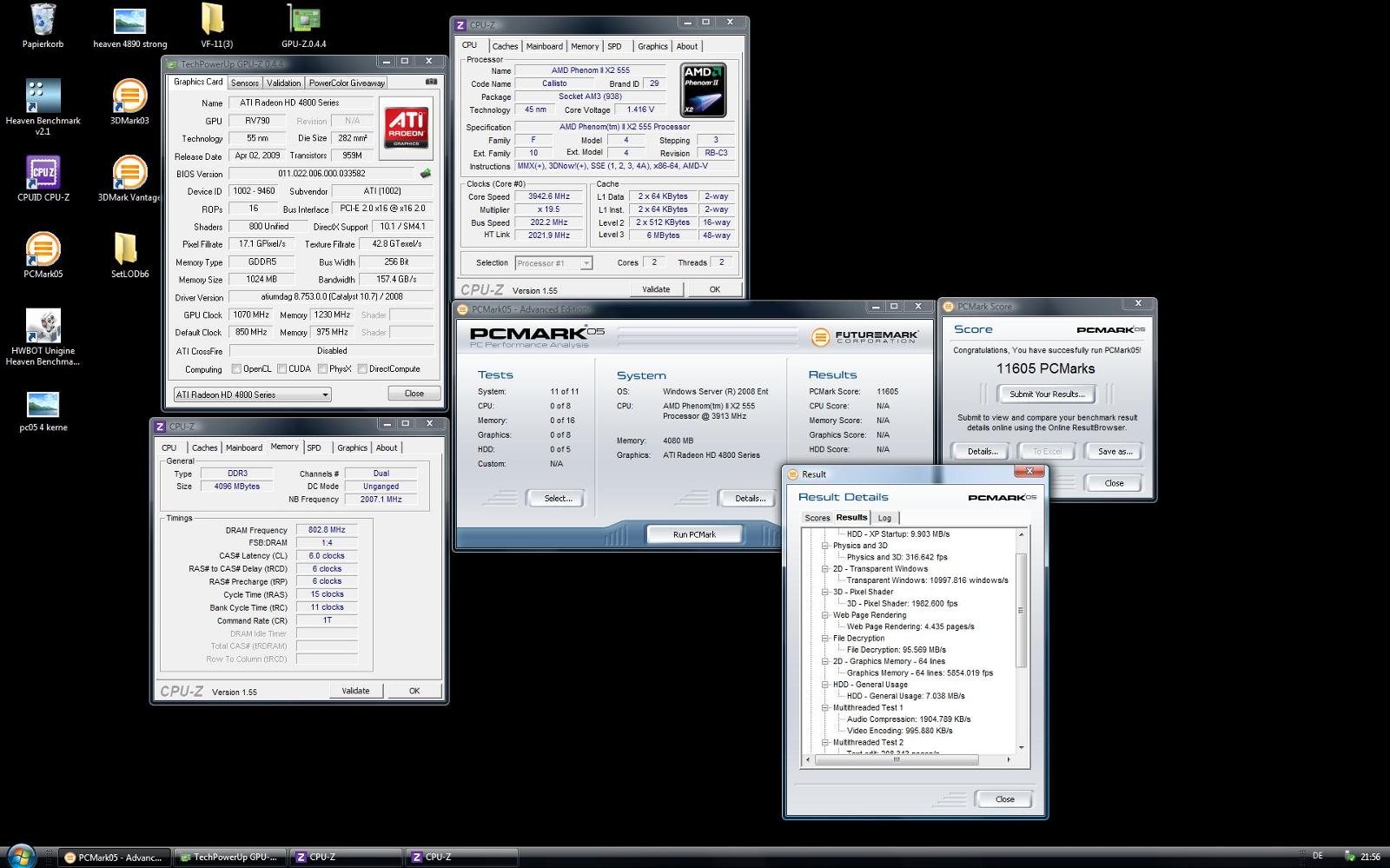Open the Validation tab in GPU-Z
The image size is (1390, 868).
(283, 83)
